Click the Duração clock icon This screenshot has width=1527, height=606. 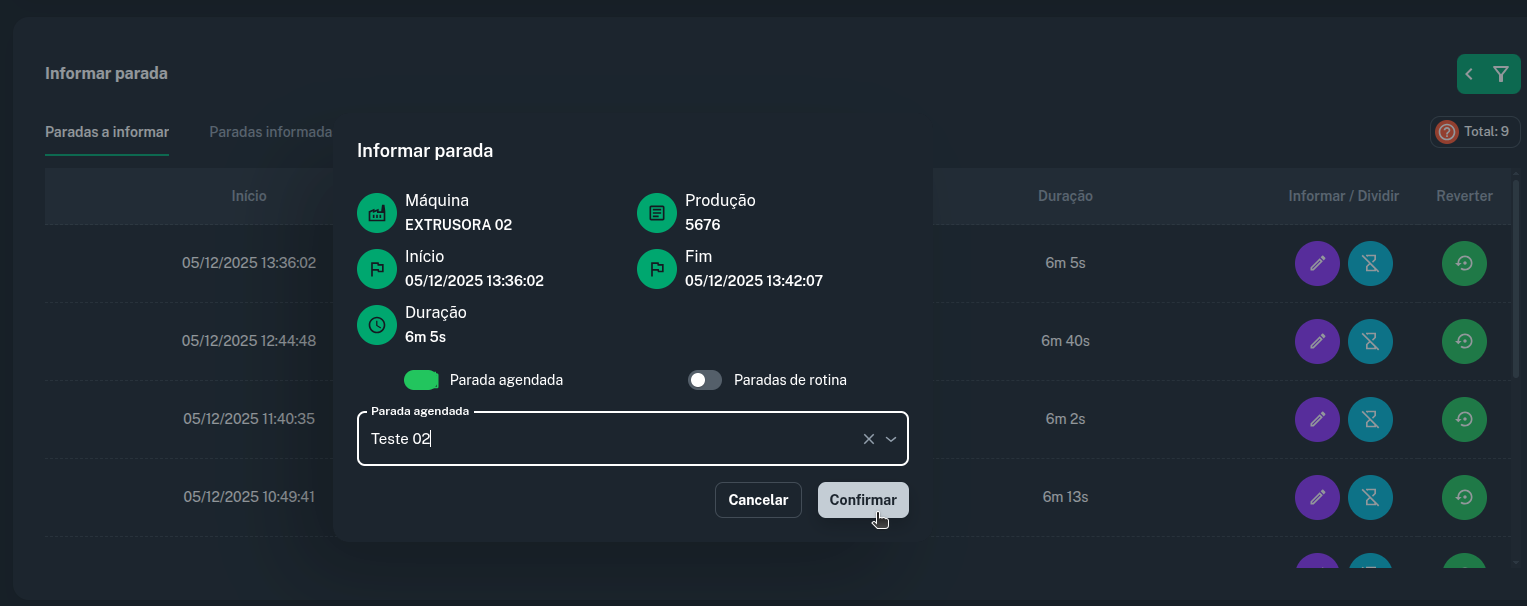[x=376, y=324]
